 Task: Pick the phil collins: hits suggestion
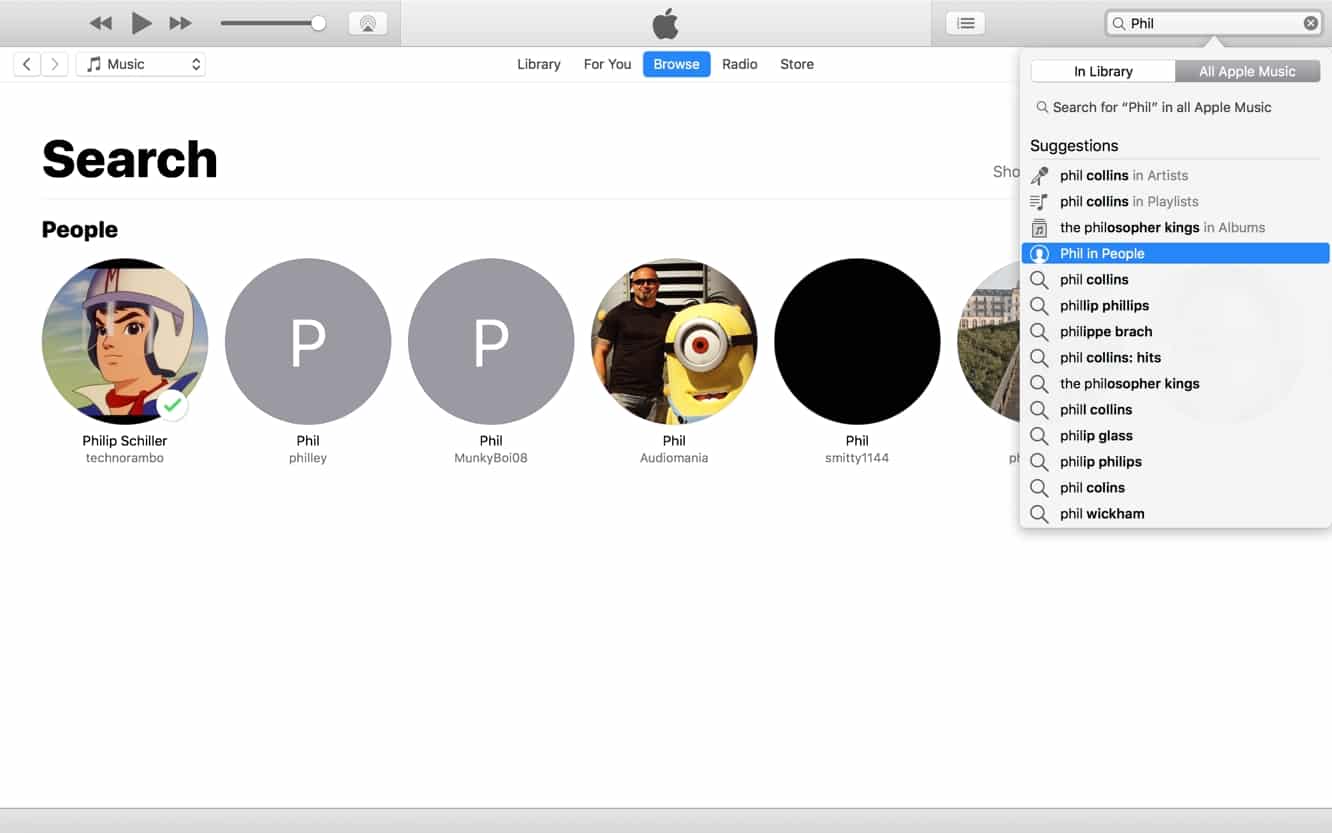[x=1175, y=357]
